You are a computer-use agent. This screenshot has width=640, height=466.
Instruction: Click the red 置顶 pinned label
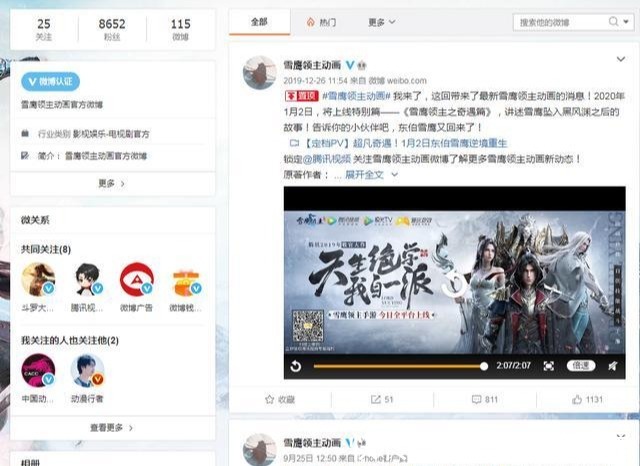(301, 96)
